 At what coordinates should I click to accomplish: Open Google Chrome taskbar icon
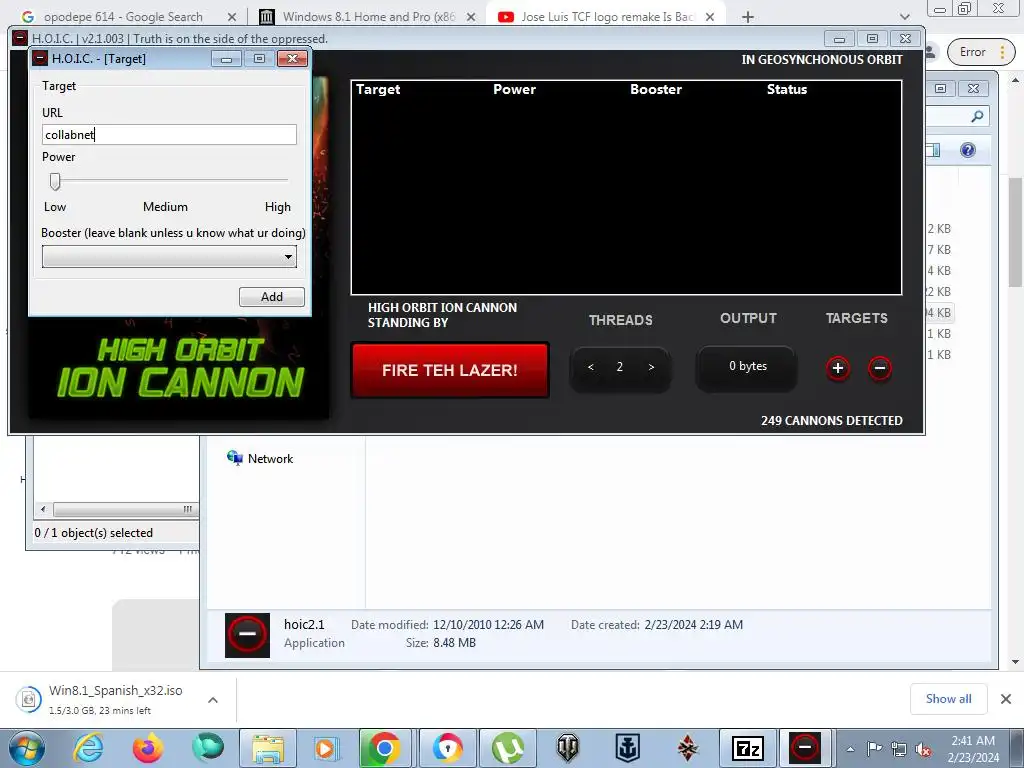[385, 748]
